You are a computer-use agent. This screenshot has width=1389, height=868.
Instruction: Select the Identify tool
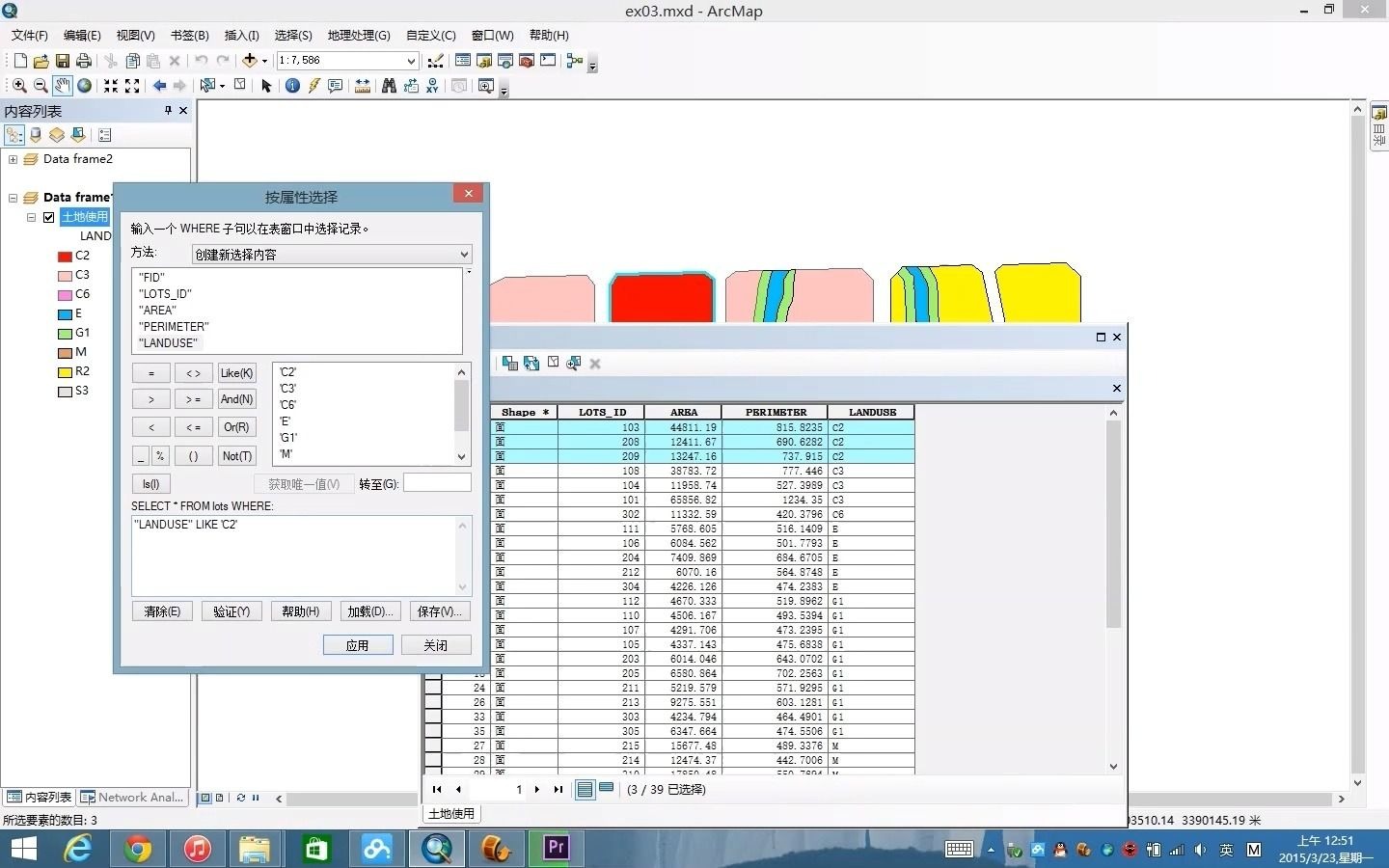291,85
